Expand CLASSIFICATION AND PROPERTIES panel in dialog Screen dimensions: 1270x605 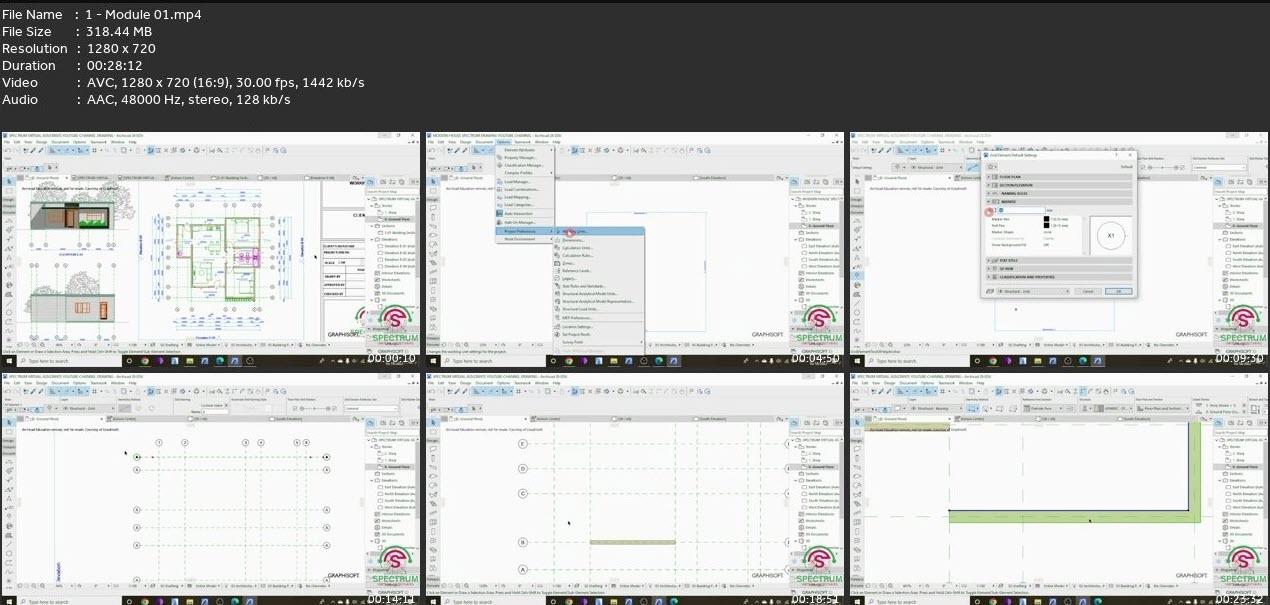[1059, 277]
